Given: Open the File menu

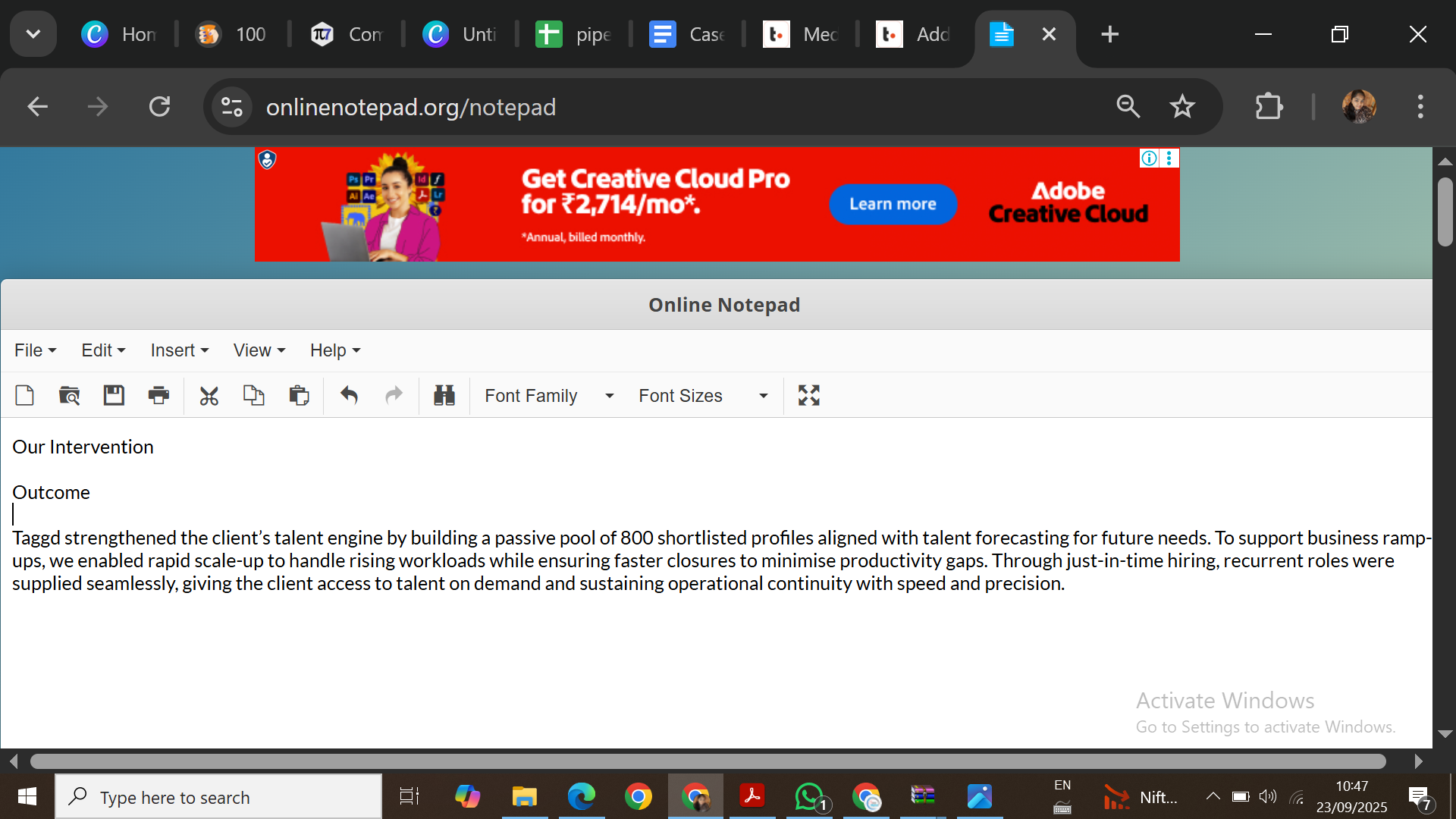Looking at the screenshot, I should (35, 350).
